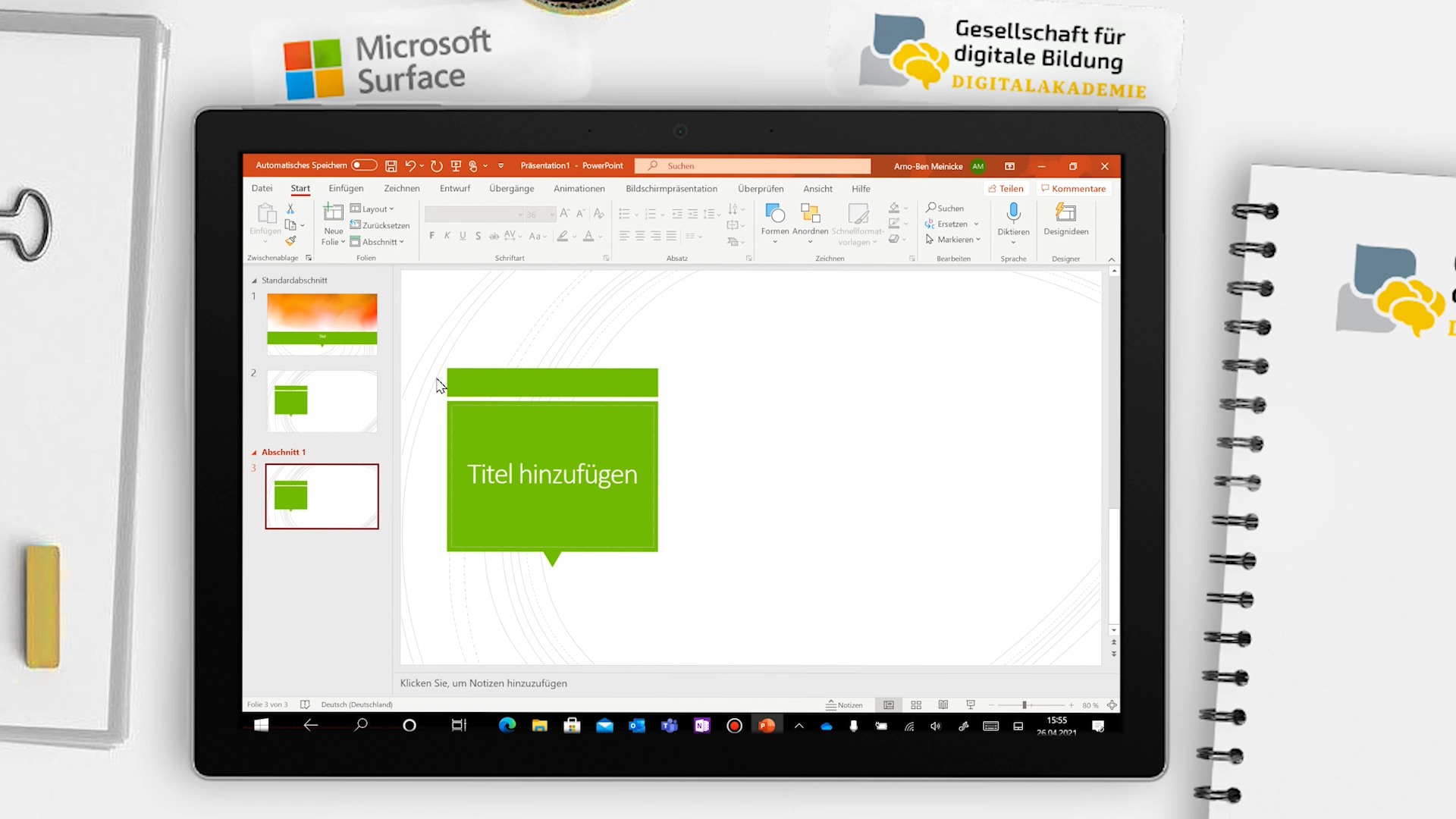The width and height of the screenshot is (1456, 819).
Task: Center text in the Absatz group
Action: [640, 236]
